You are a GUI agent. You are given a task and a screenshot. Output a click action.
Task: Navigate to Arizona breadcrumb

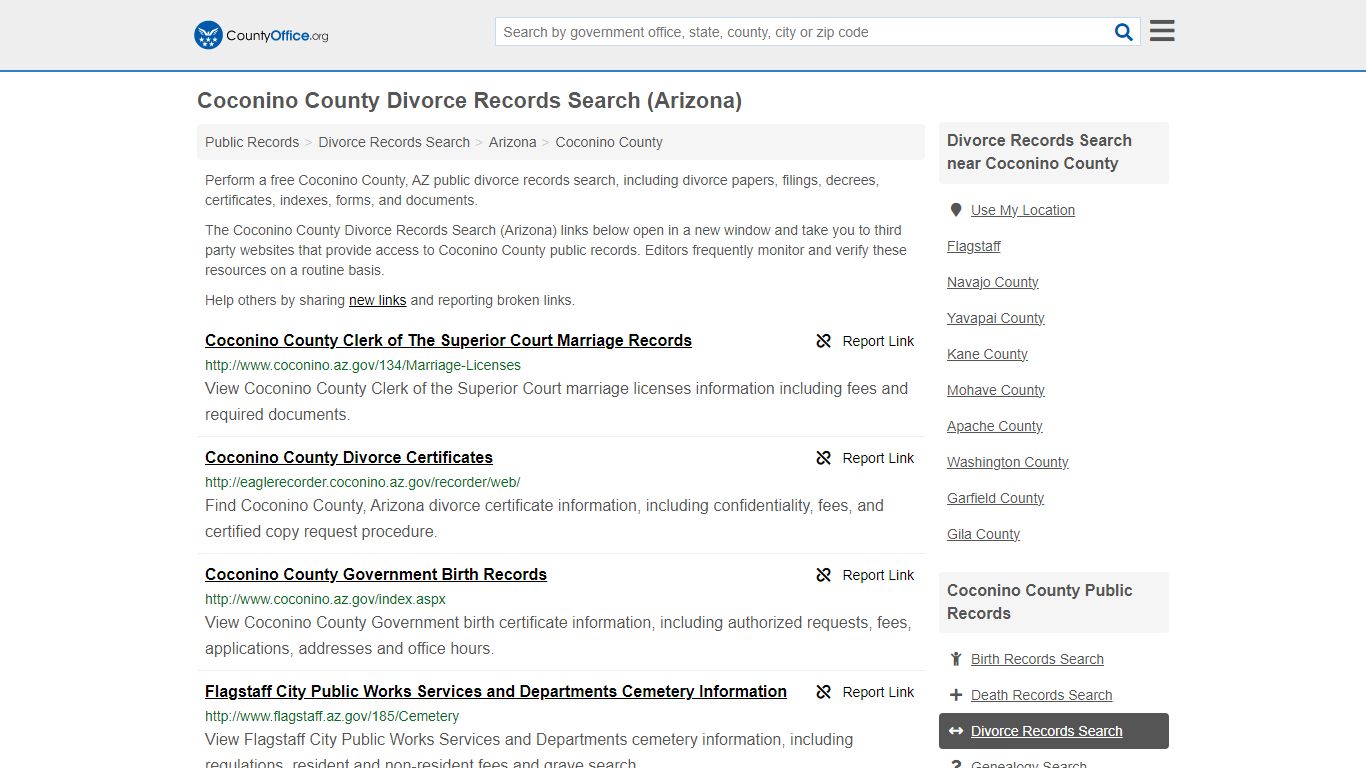coord(513,142)
